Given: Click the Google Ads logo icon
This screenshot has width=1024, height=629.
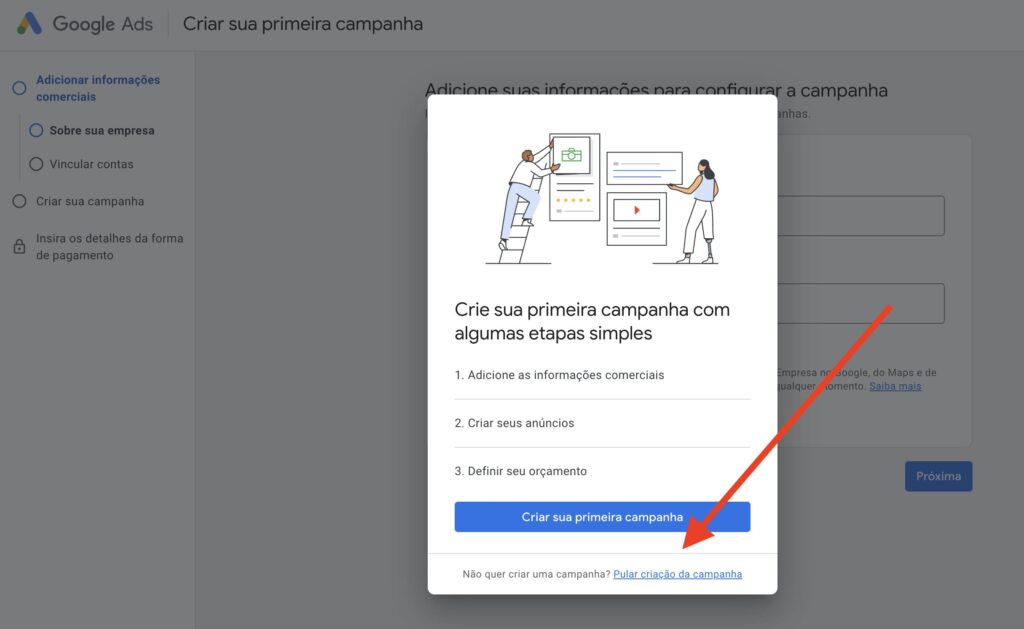Looking at the screenshot, I should [x=29, y=24].
